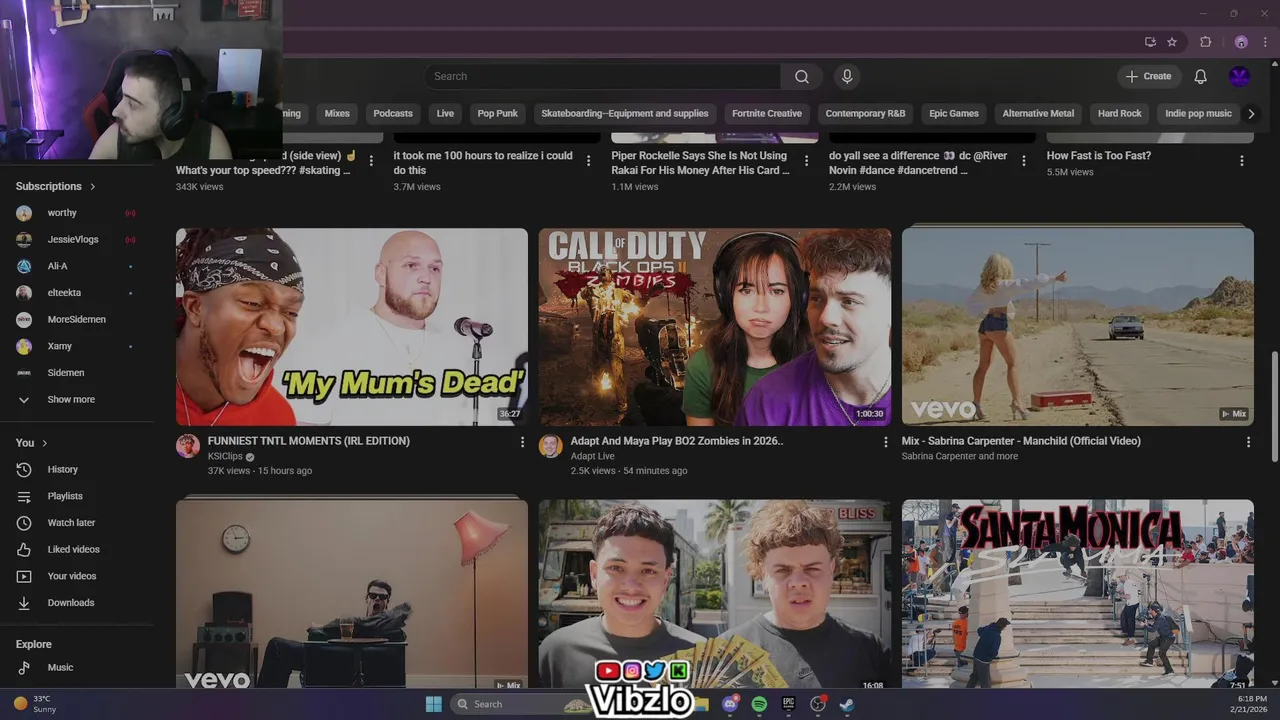The width and height of the screenshot is (1280, 720).
Task: Click the Create button
Action: (x=1149, y=76)
